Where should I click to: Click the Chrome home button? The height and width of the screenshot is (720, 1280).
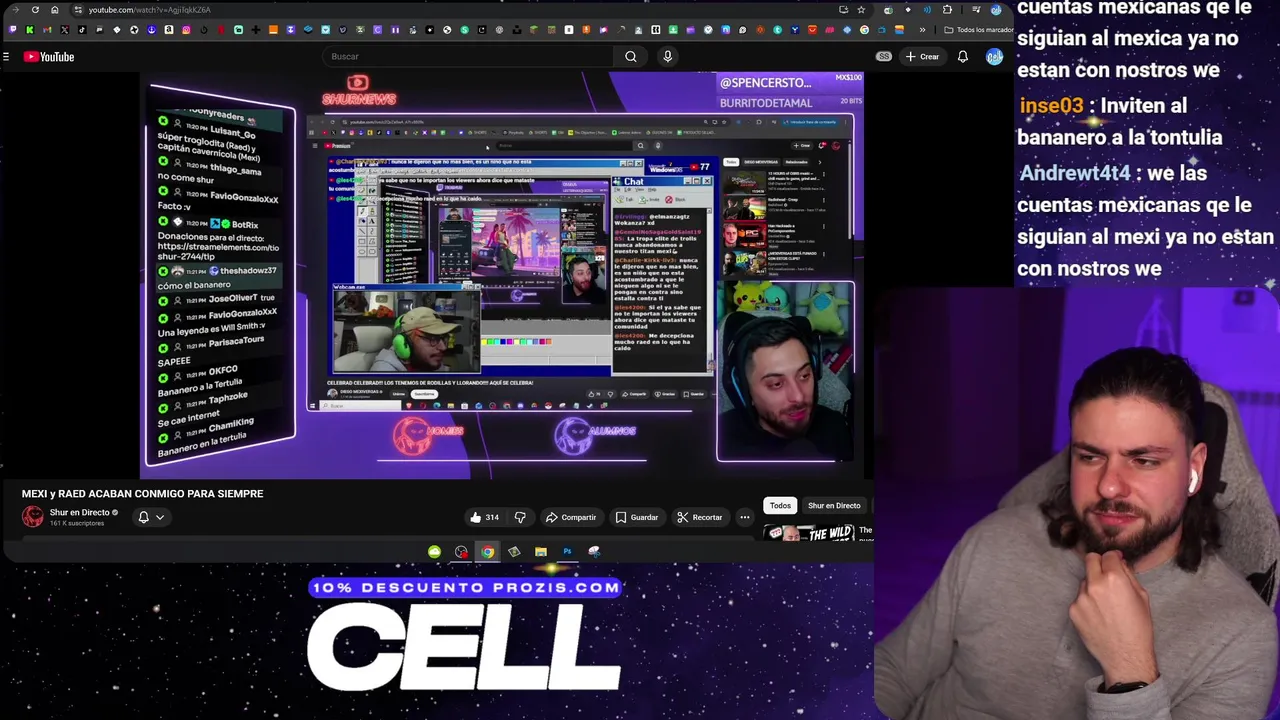55,10
